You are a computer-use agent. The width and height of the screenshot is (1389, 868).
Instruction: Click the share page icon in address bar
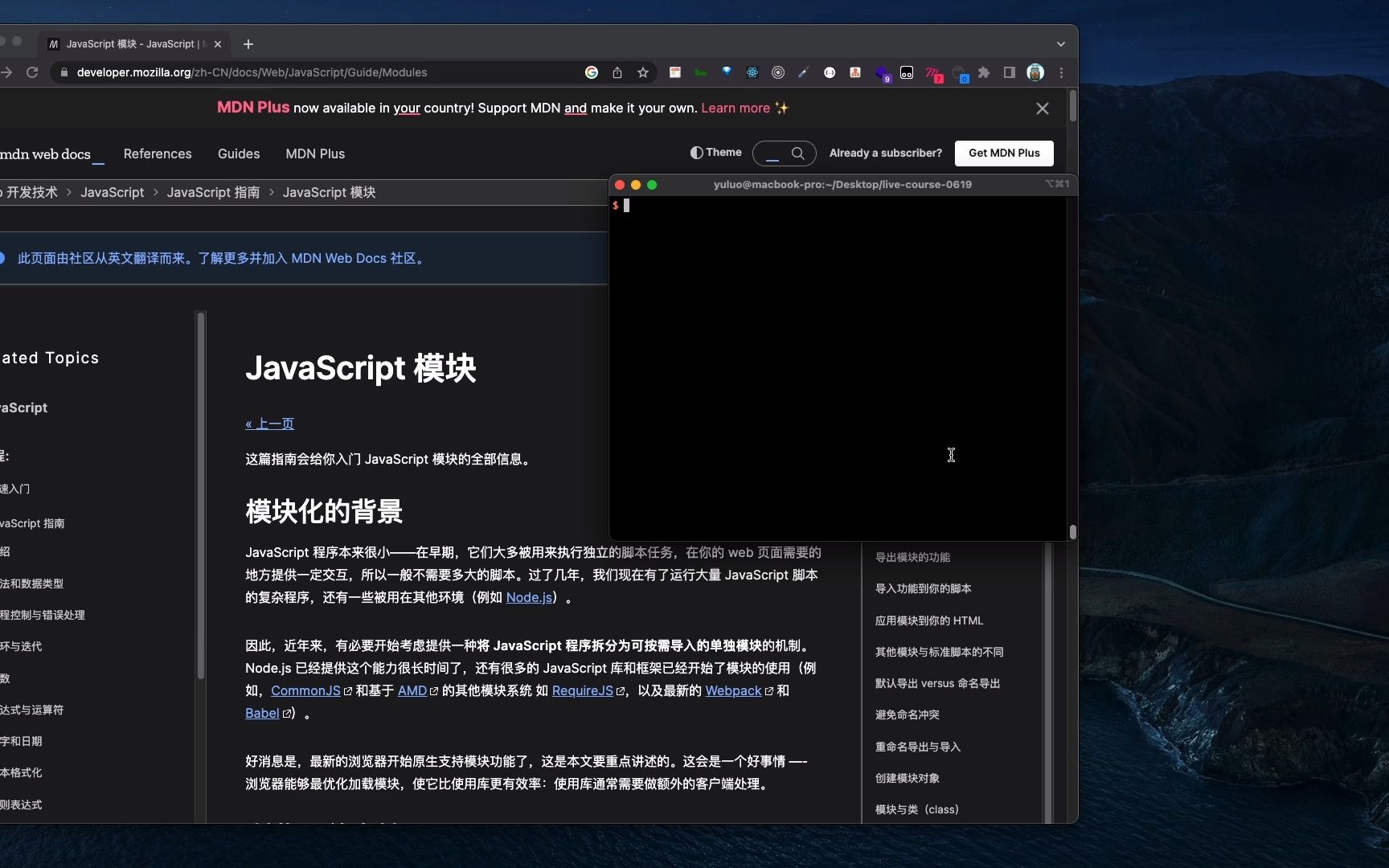[x=617, y=72]
